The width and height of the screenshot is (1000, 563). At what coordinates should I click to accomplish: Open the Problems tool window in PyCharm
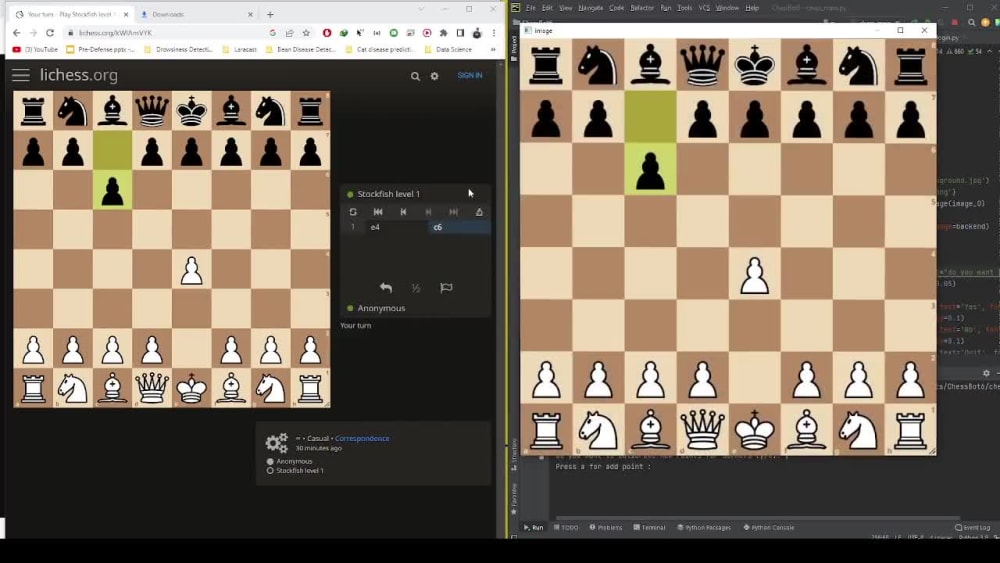tap(606, 527)
